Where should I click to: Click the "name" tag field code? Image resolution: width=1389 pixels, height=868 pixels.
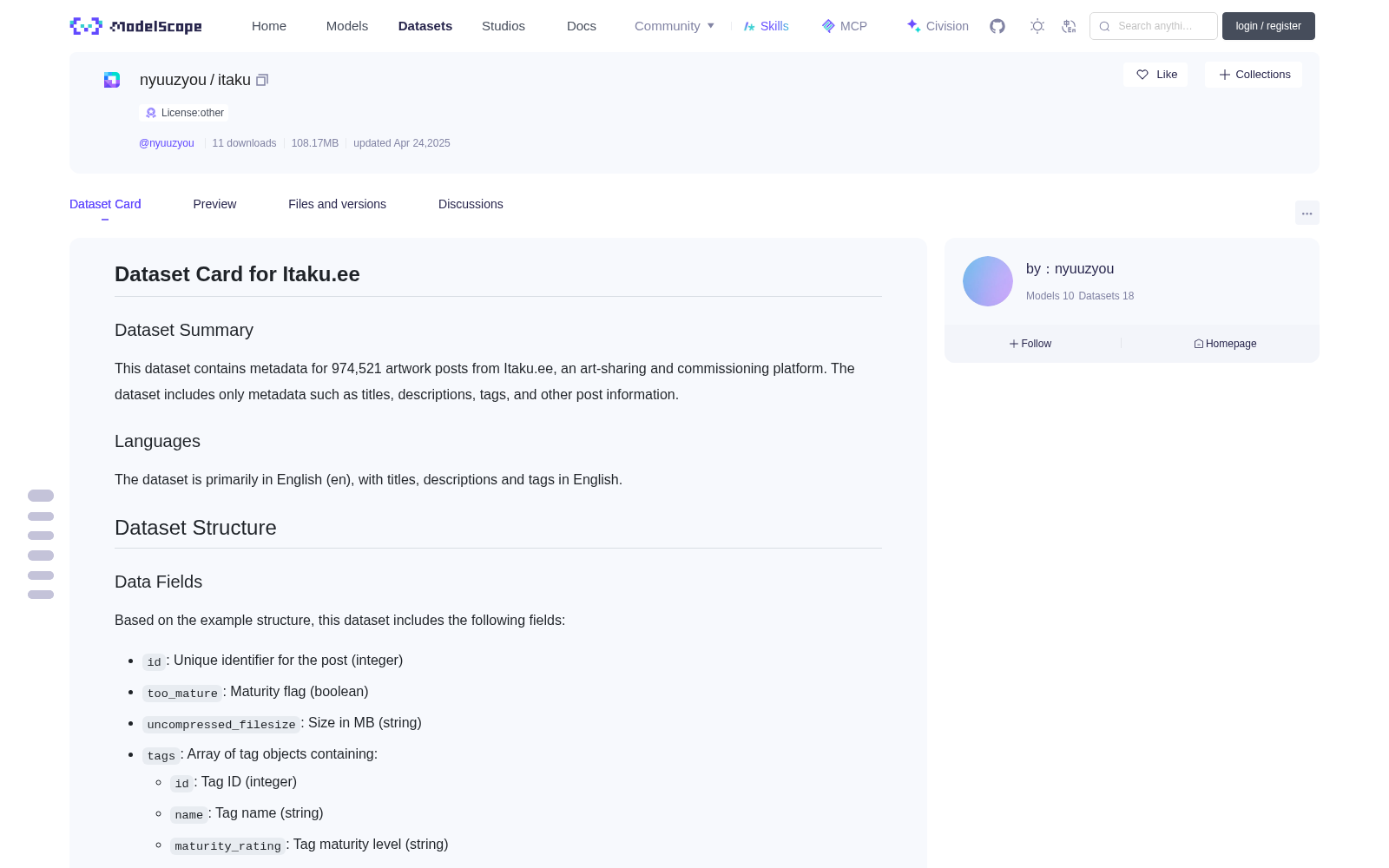coord(188,814)
